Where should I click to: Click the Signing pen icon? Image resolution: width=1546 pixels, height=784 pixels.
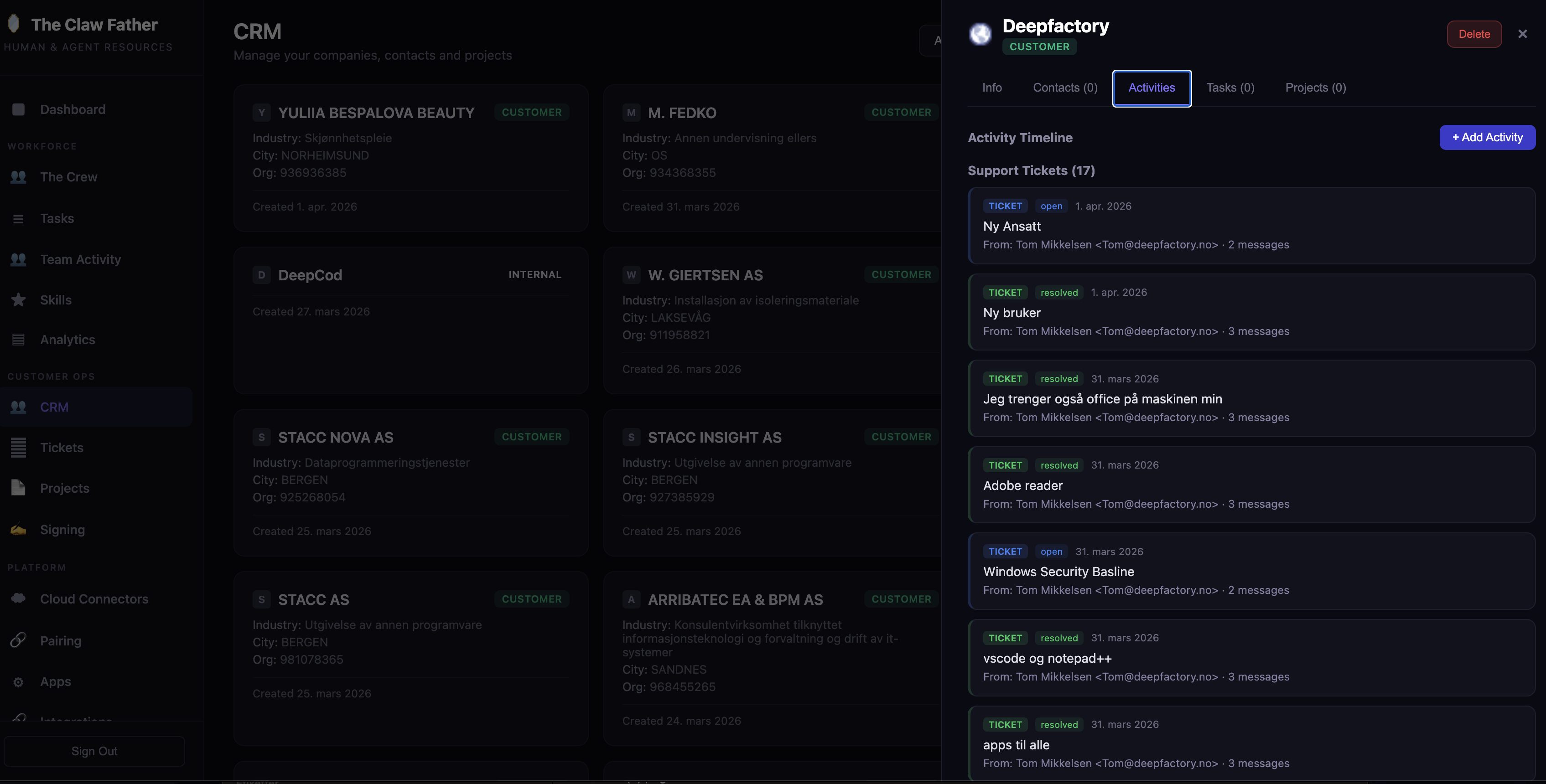[x=19, y=530]
